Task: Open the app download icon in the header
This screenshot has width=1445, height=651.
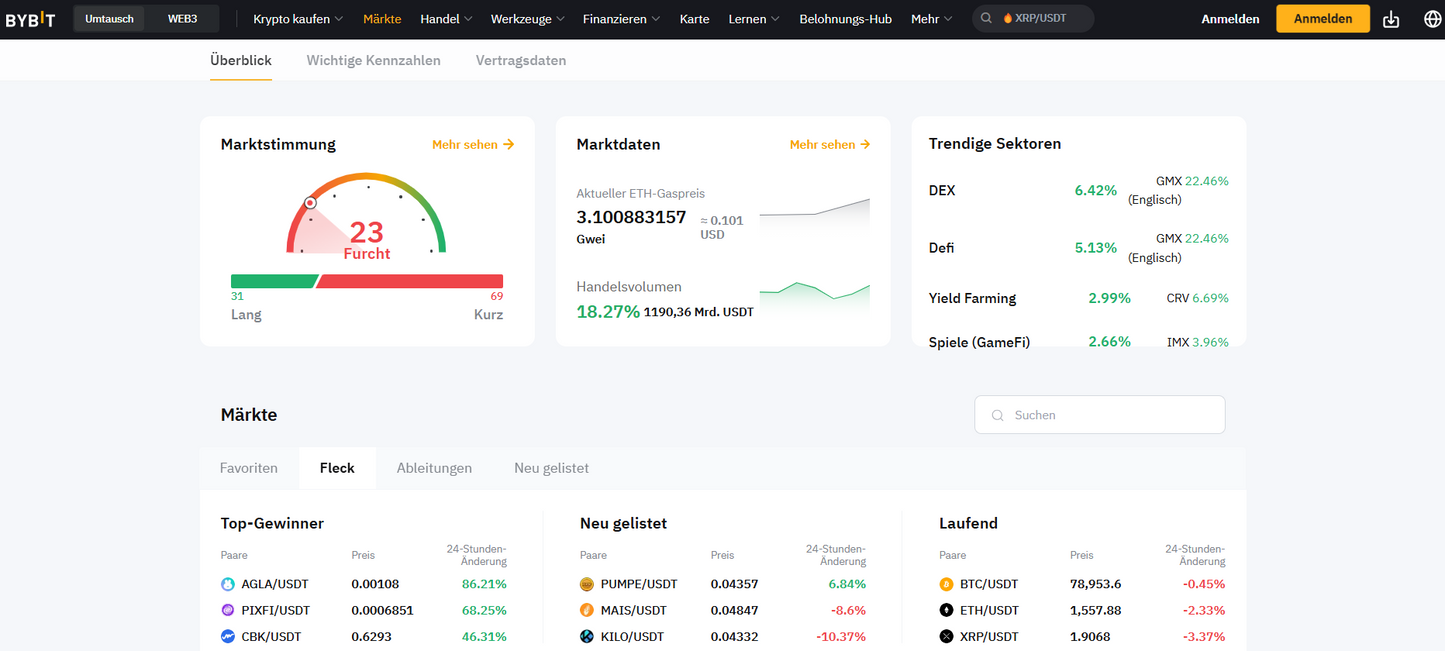Action: pos(1390,18)
